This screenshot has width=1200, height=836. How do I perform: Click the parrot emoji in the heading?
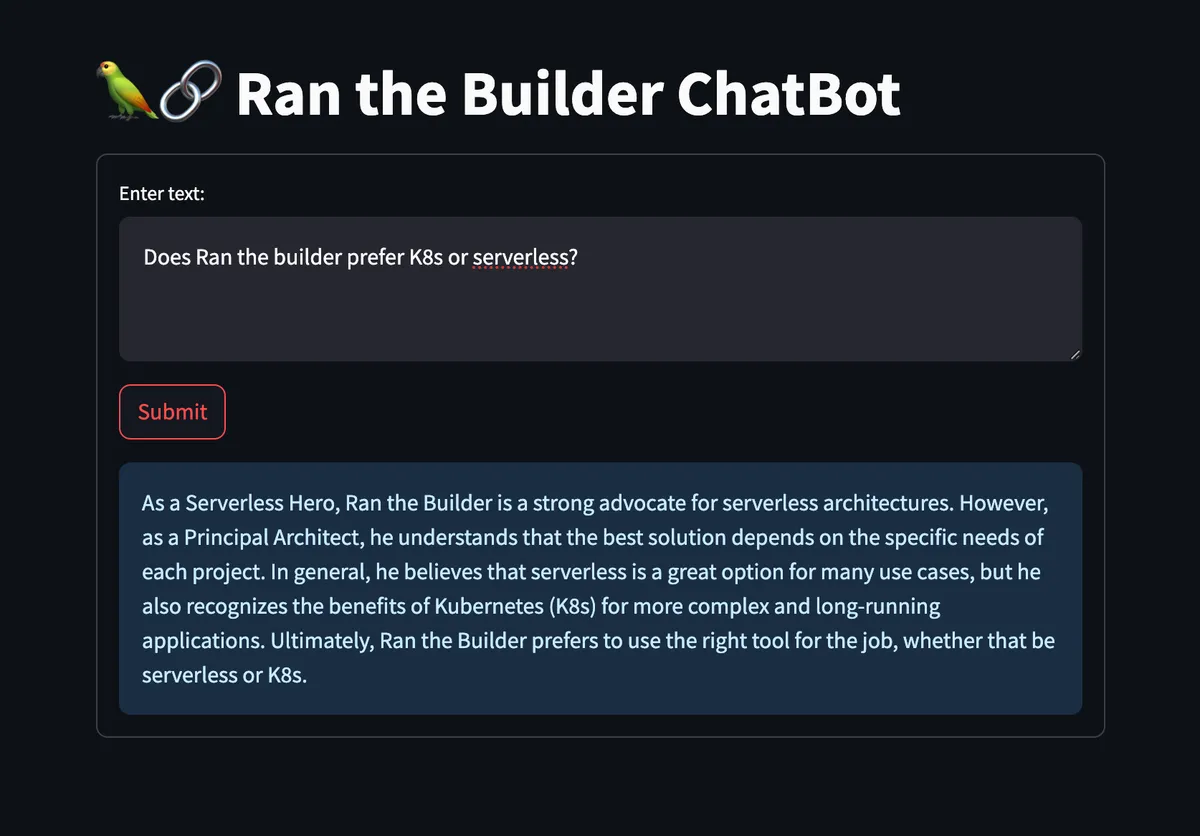(126, 91)
